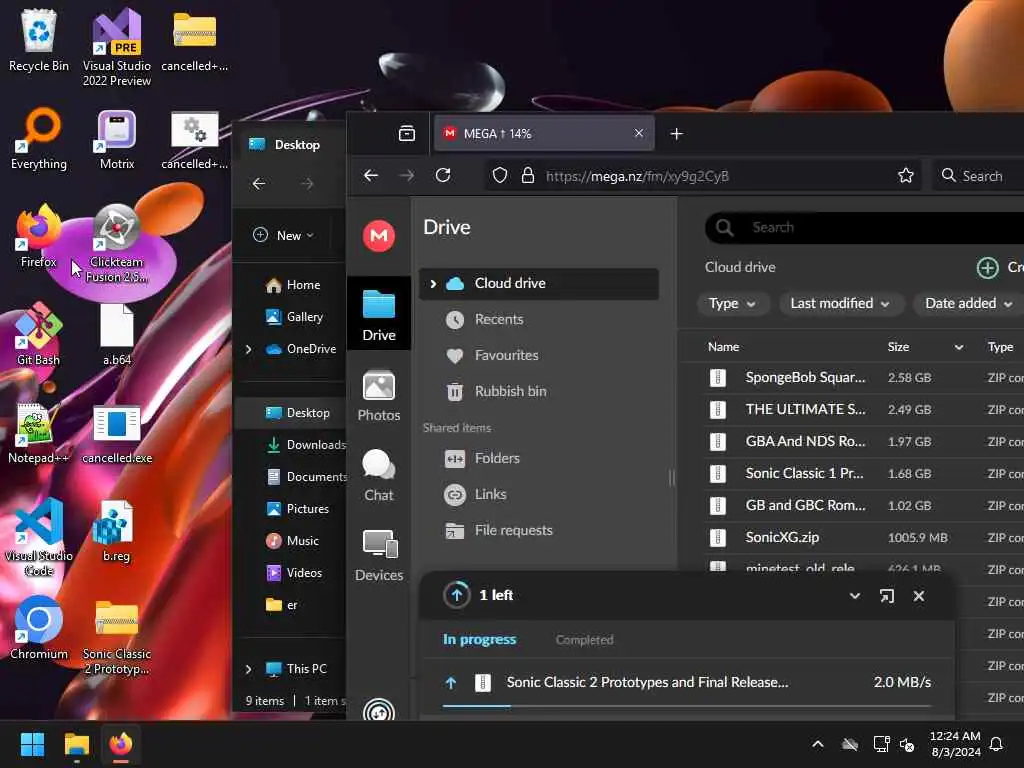
Task: Open Chat in MEGA sidebar
Action: pyautogui.click(x=379, y=475)
